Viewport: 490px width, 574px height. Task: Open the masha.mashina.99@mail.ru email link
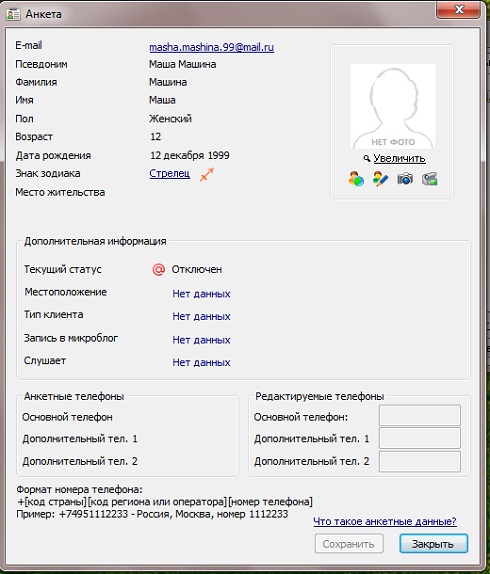coord(212,47)
